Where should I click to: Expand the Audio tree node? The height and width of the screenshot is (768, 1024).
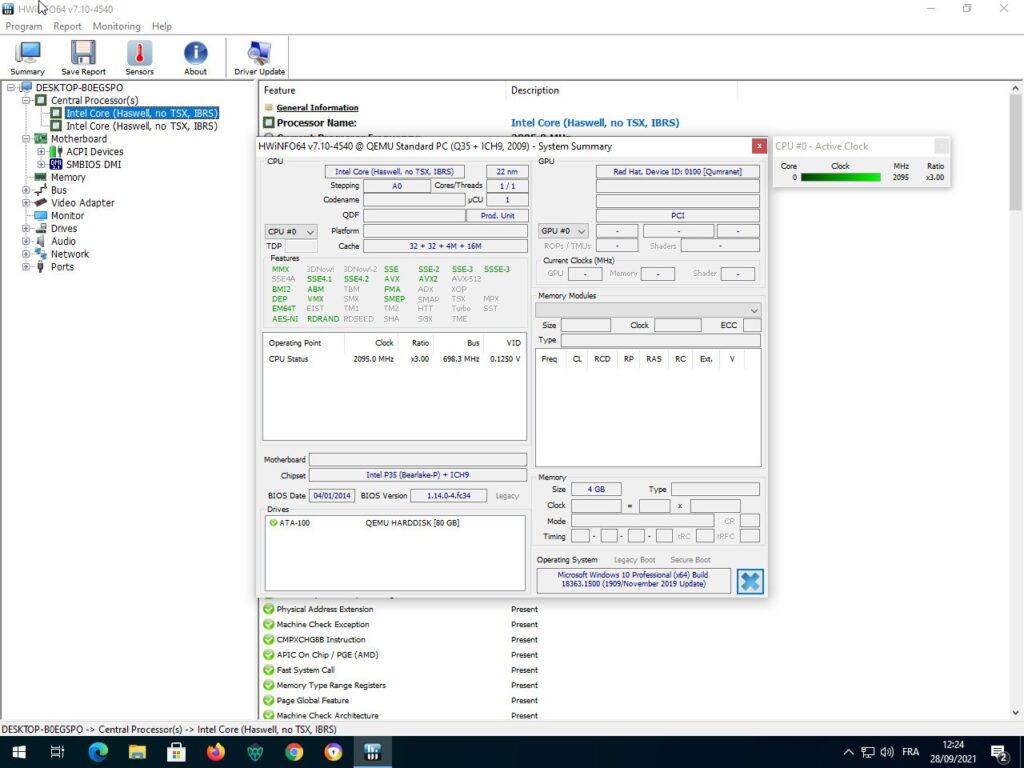point(26,242)
